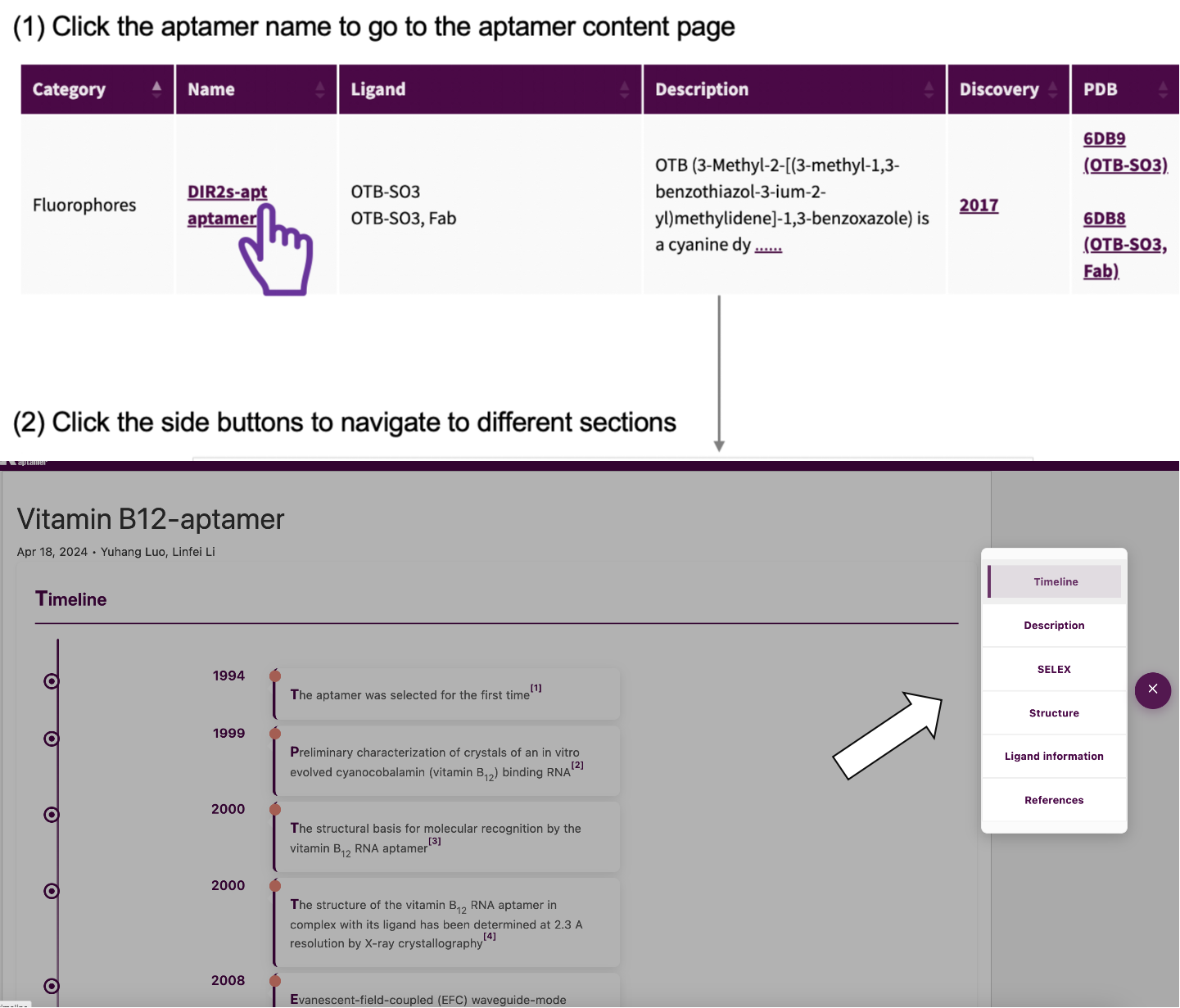The width and height of the screenshot is (1180, 1008).
Task: Click the 'Preliminary characterization of crystals' timeline card
Action: pos(446,762)
